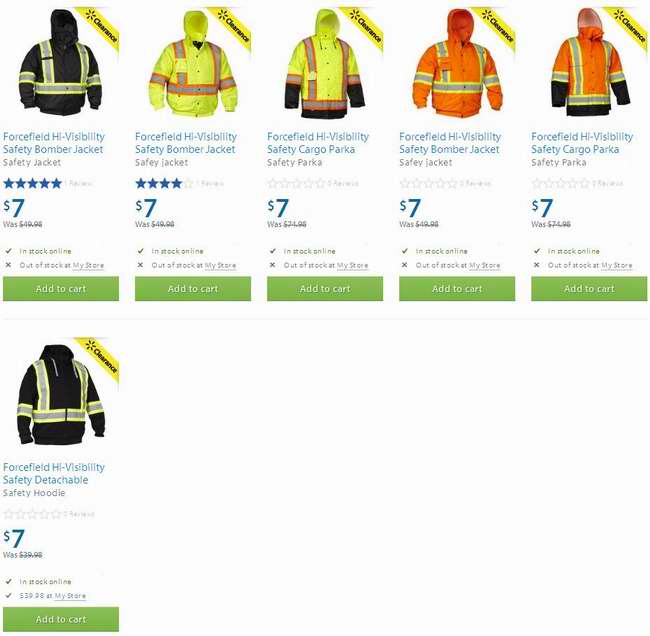Screen dimensions: 650x636
Task: Click the empty star rating of yellow cargo parka
Action: click(x=296, y=183)
